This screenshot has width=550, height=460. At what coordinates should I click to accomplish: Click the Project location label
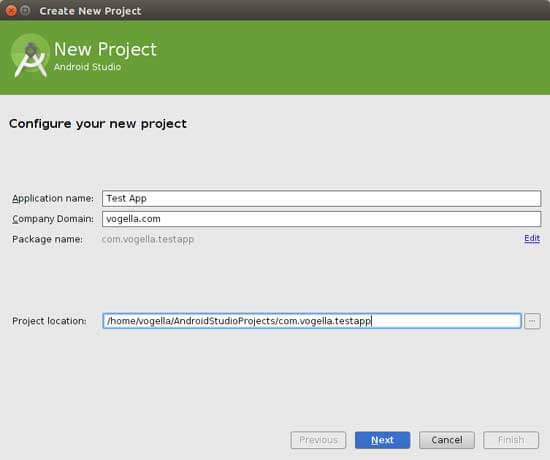pos(49,321)
